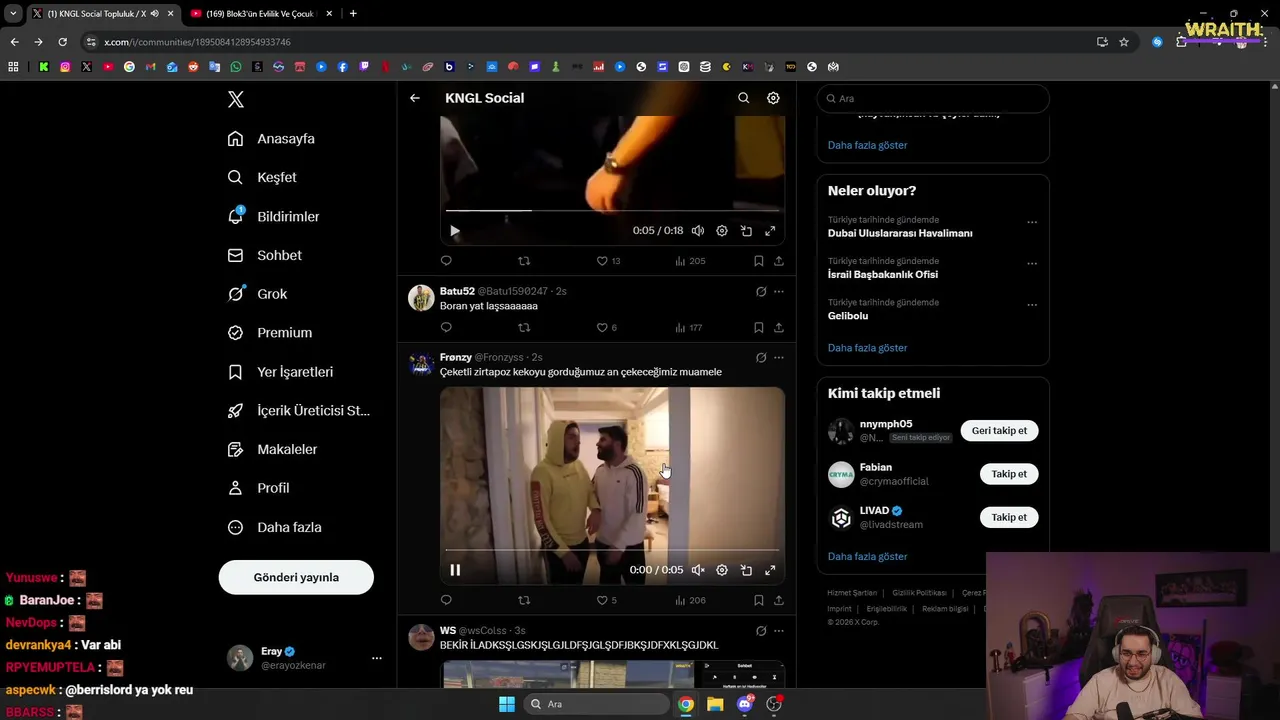Pause the Frønzy post video
The image size is (1280, 720).
tap(455, 570)
